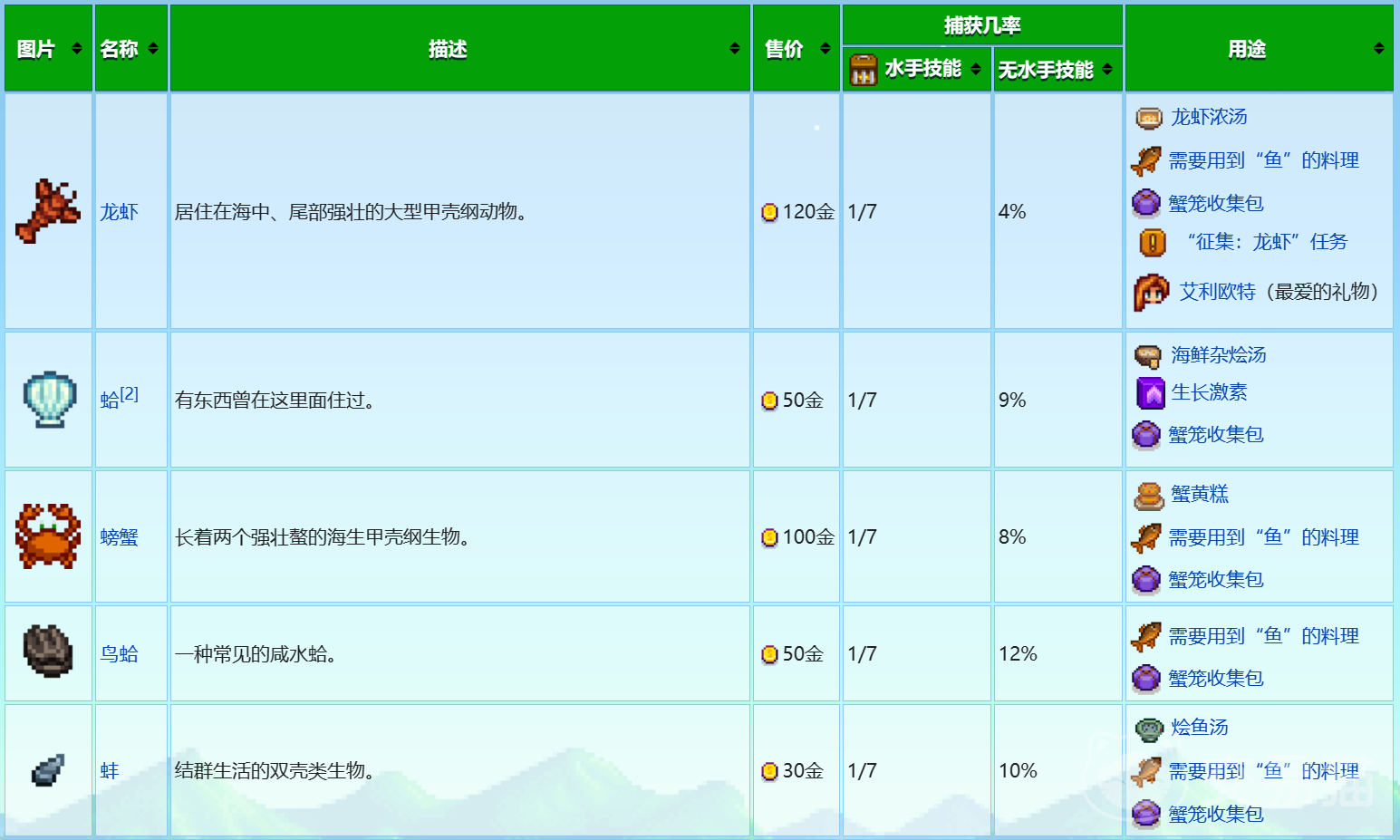Click the purple bundle icon in the 鸟蛤 row
The image size is (1400, 840).
pyautogui.click(x=1146, y=679)
